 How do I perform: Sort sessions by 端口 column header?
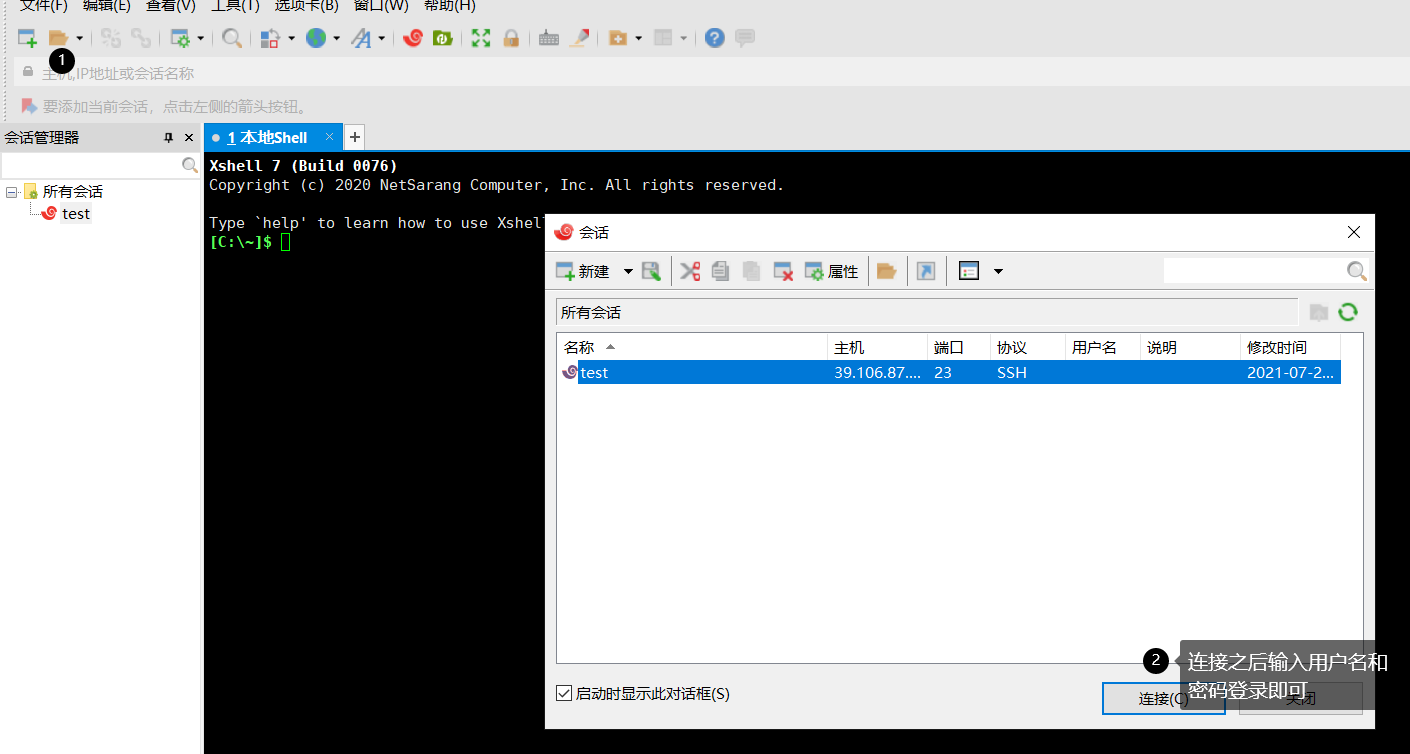pyautogui.click(x=959, y=347)
